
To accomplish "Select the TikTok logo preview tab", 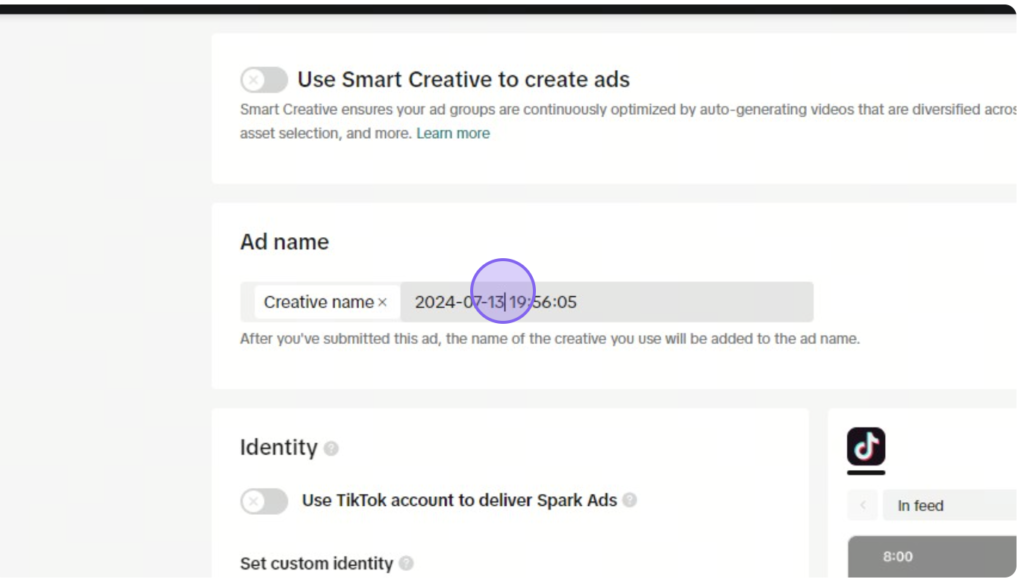I will [x=866, y=447].
